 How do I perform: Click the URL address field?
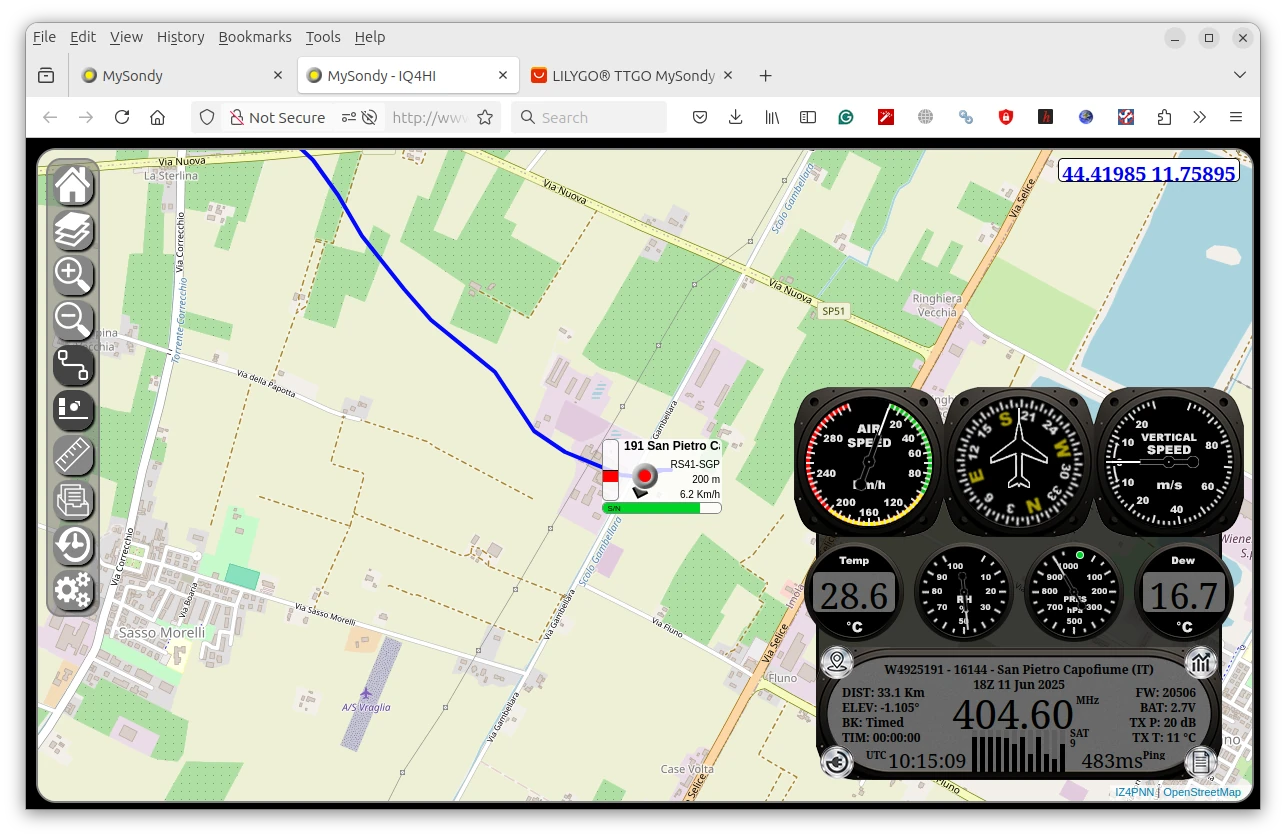430,117
